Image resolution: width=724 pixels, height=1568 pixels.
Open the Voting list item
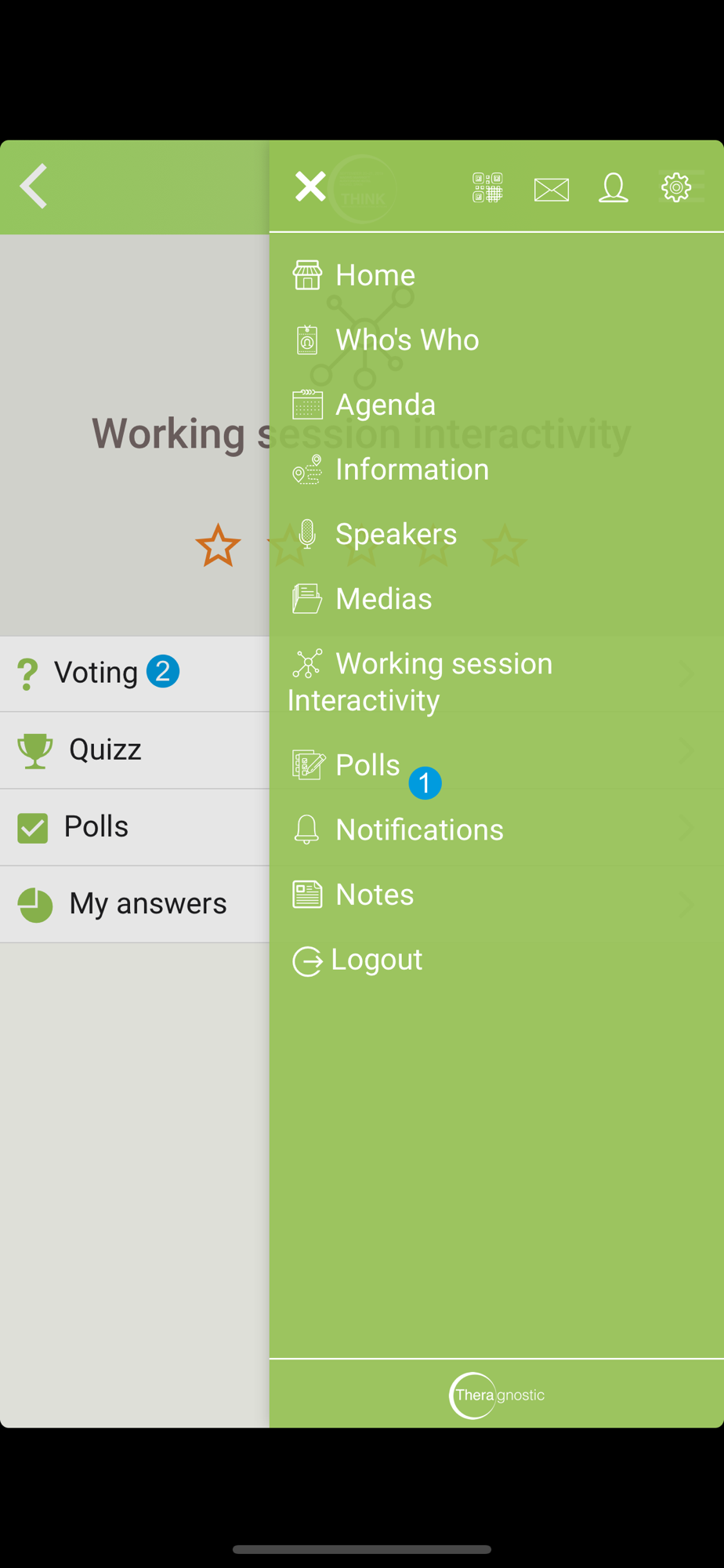(135, 673)
